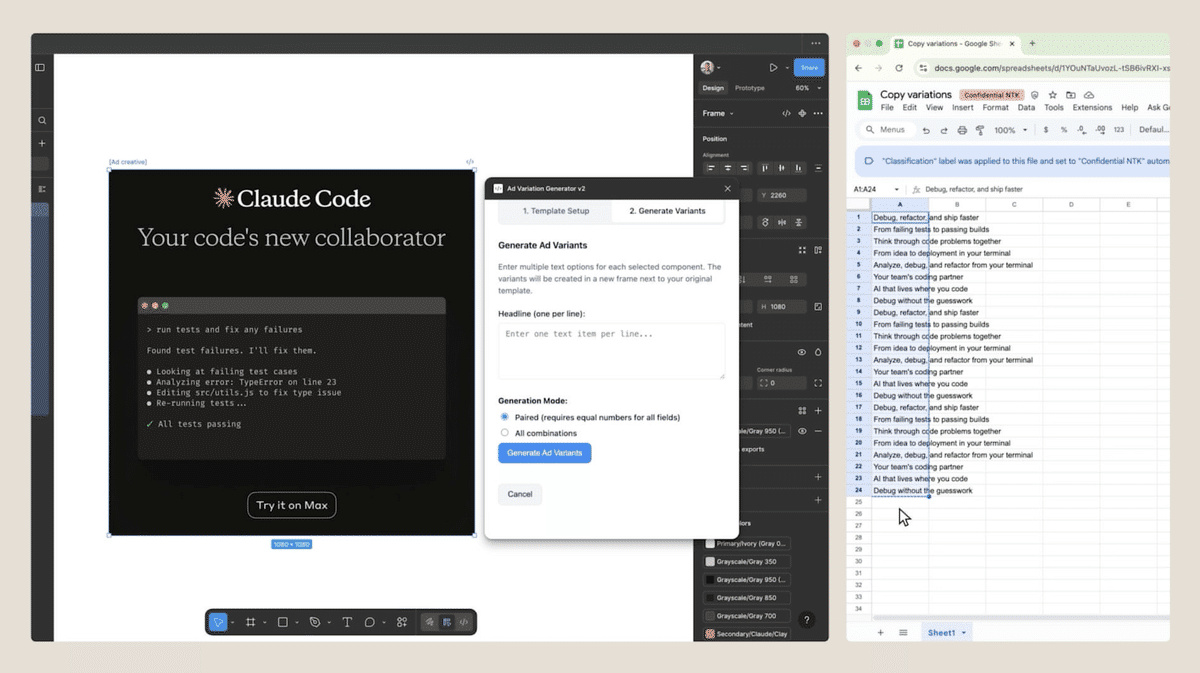
Task: Click the Grayscale/Gray 350 color swatch
Action: point(711,562)
